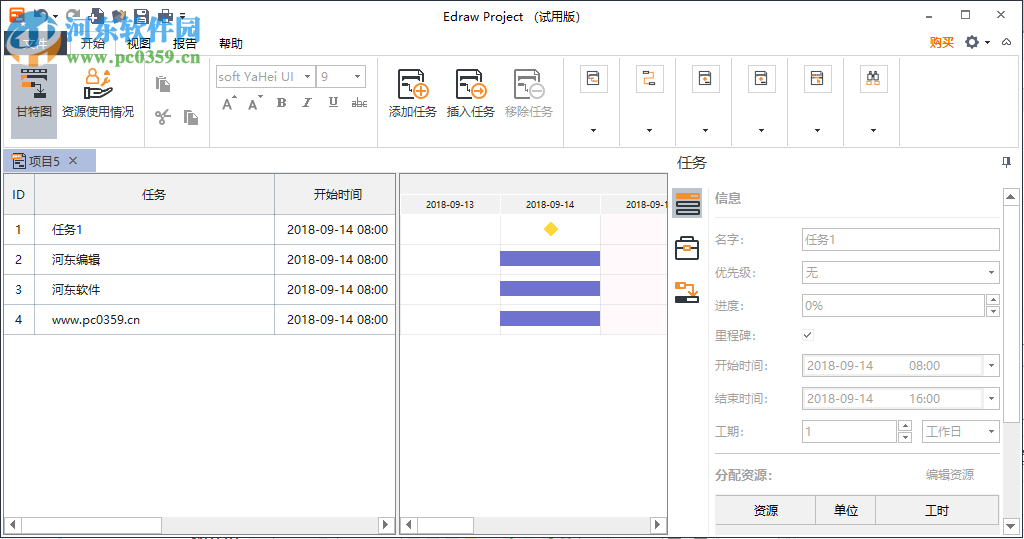Toggle italic formatting

coord(307,103)
